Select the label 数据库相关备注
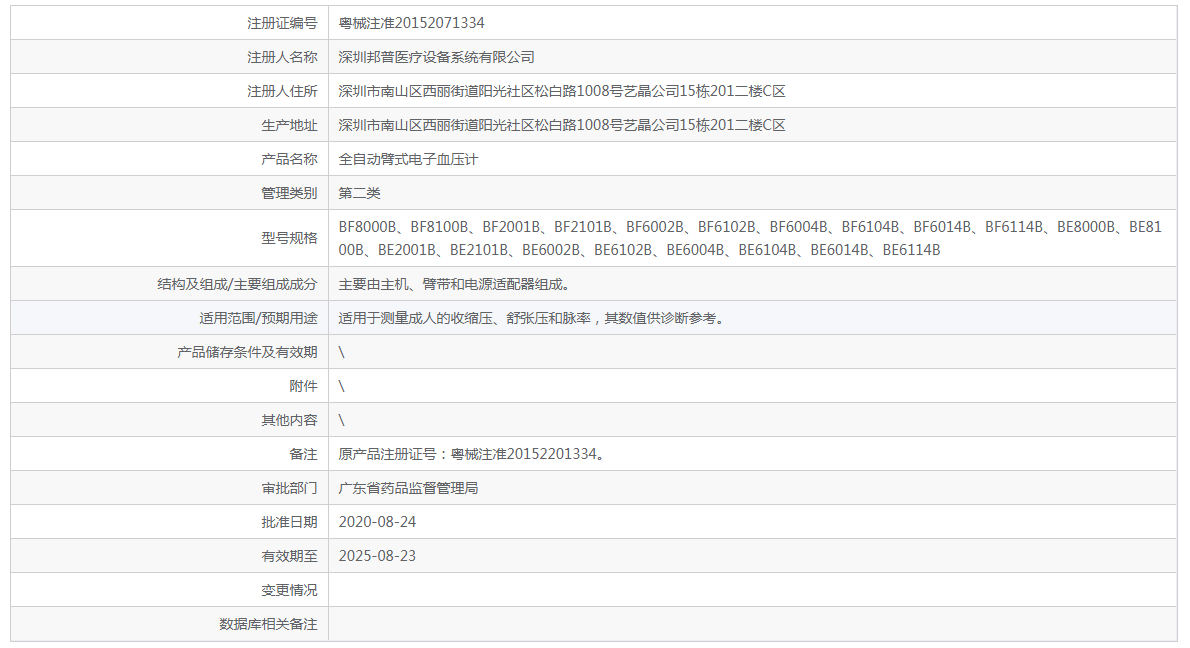This screenshot has width=1190, height=648. [268, 624]
